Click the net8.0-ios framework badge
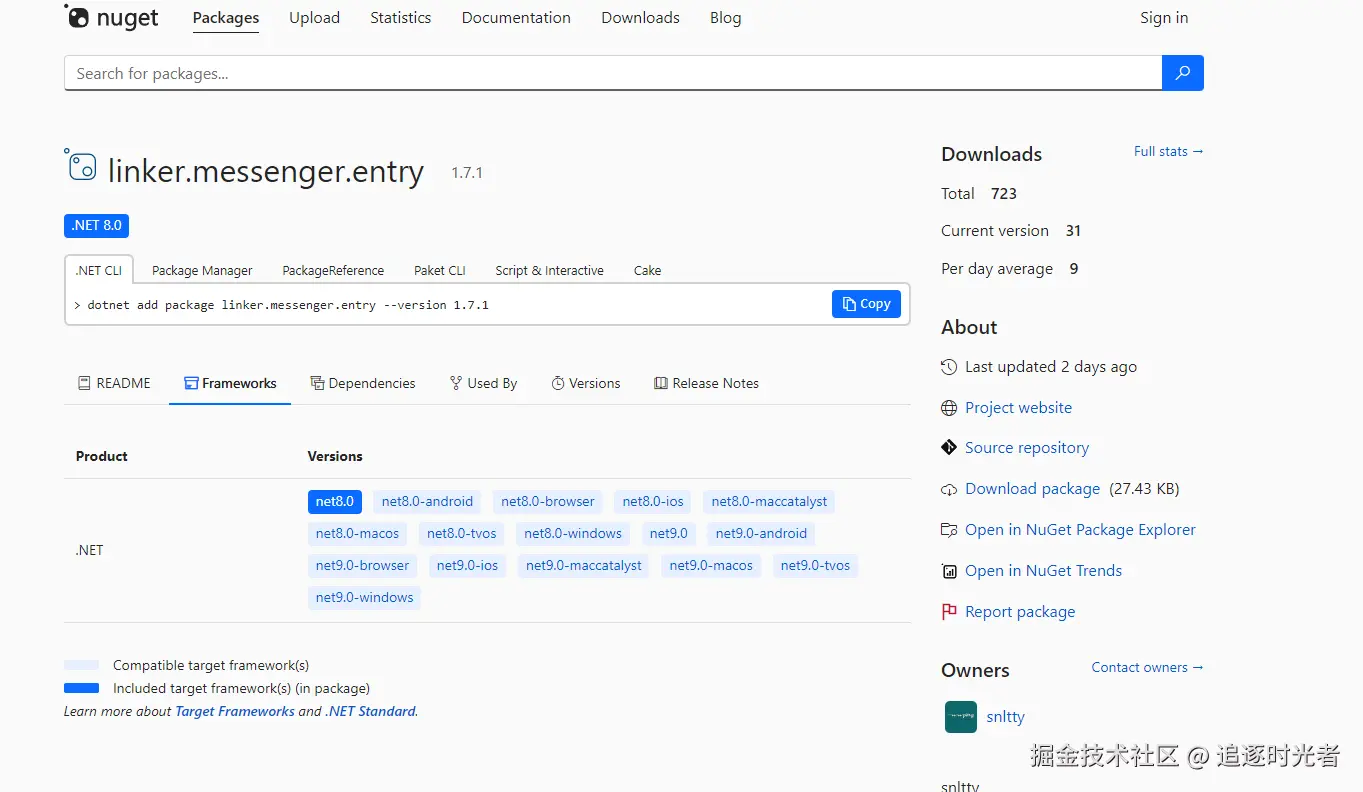The height and width of the screenshot is (792, 1363). (653, 502)
